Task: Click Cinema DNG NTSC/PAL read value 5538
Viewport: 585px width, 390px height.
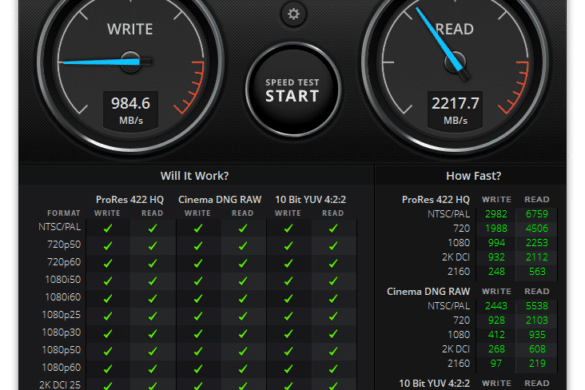Action: coord(537,306)
